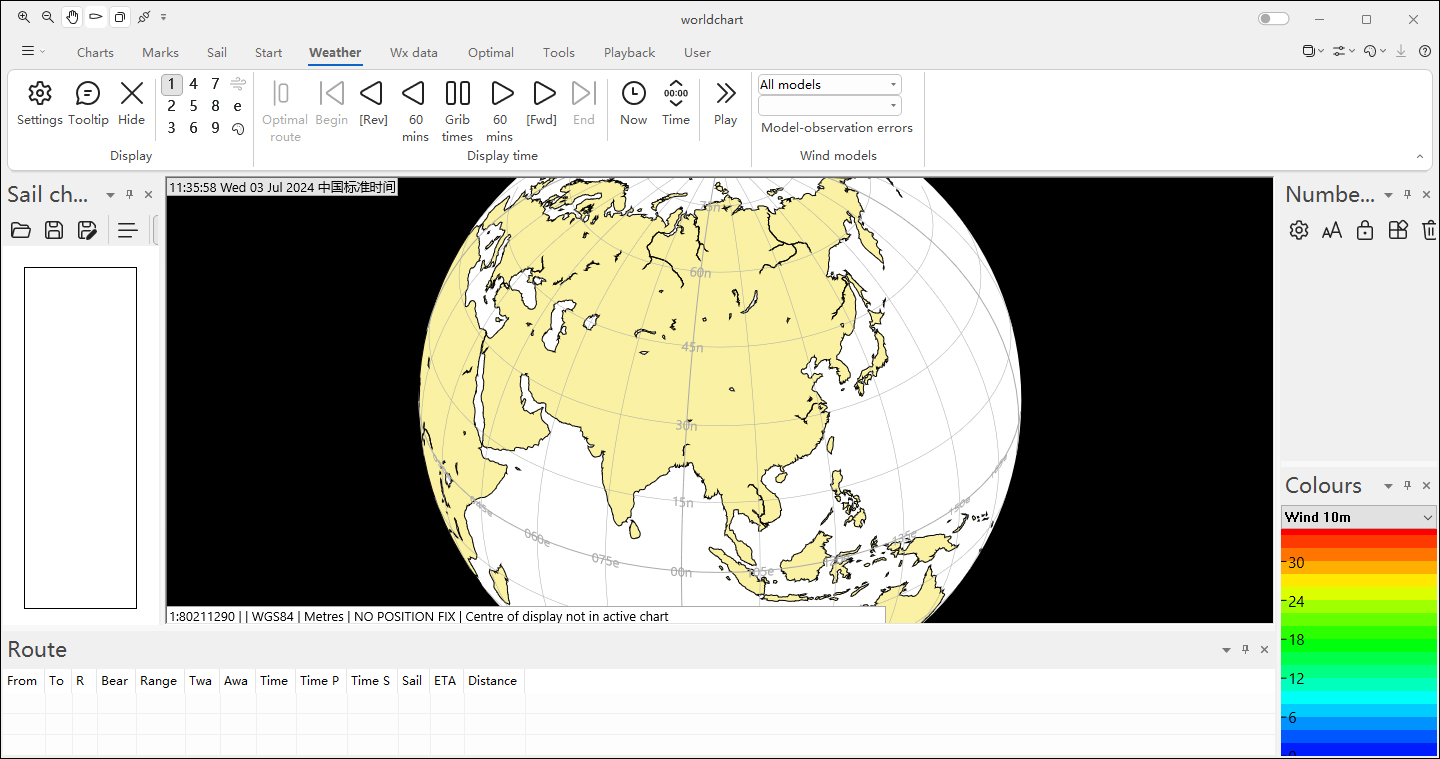
Task: Open sail chart folder icon
Action: (x=21, y=230)
